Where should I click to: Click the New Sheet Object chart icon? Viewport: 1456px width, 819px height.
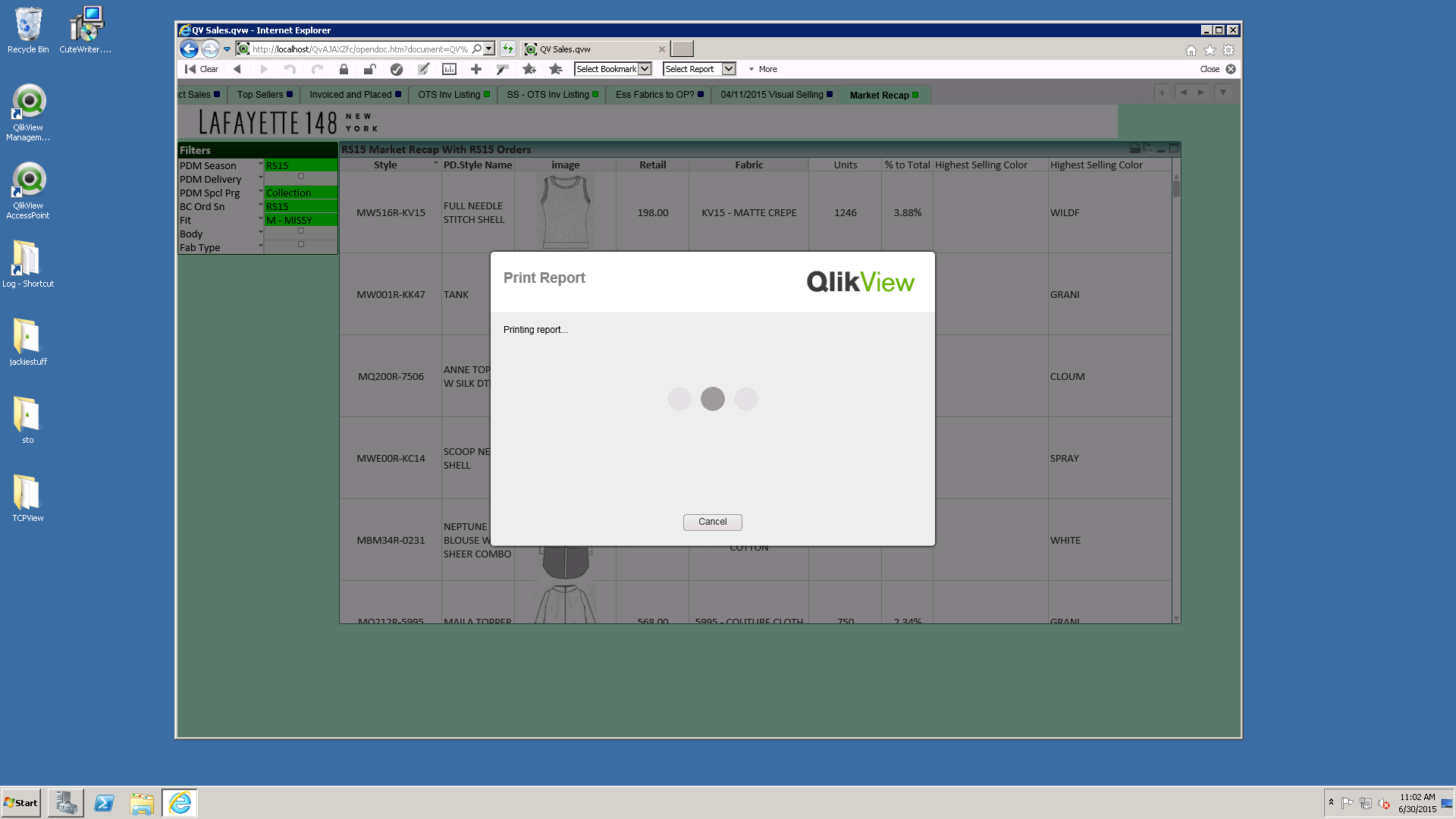click(449, 69)
